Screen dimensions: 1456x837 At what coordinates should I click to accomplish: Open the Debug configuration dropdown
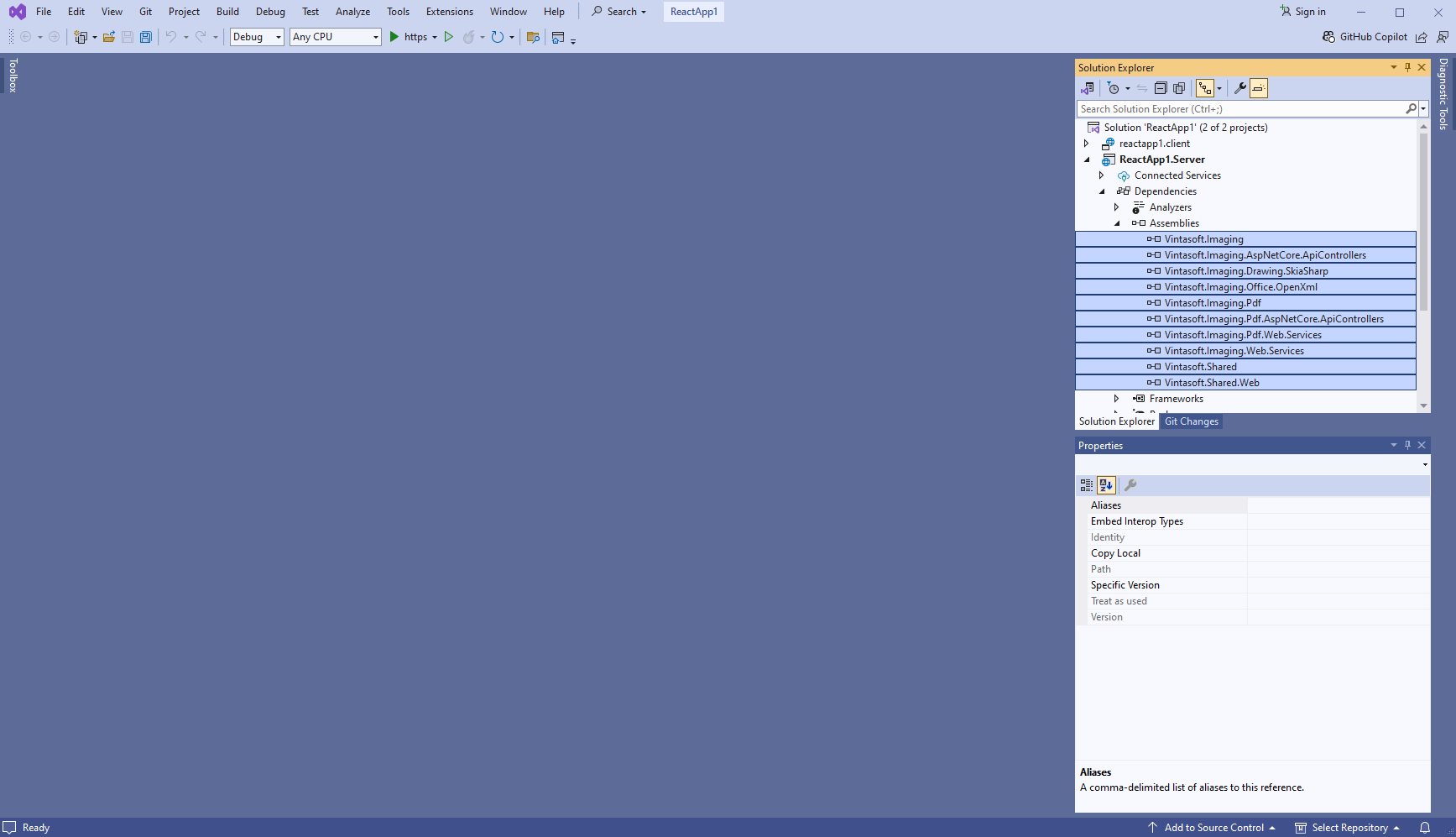(257, 37)
